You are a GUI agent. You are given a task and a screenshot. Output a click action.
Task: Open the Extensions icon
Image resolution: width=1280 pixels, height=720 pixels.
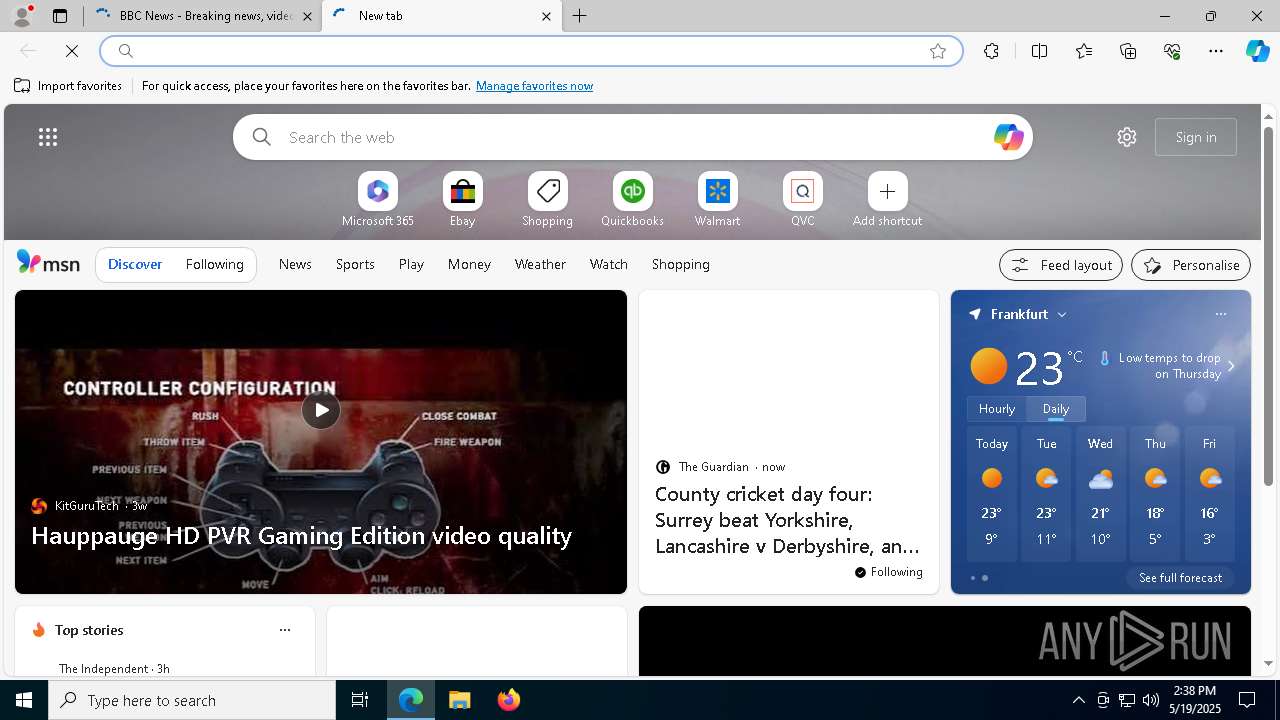tap(991, 51)
